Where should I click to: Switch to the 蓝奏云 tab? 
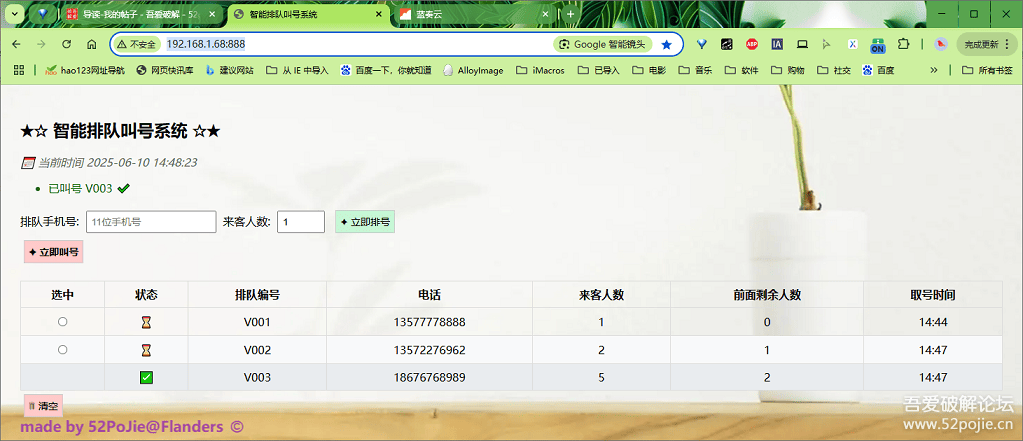pyautogui.click(x=470, y=15)
